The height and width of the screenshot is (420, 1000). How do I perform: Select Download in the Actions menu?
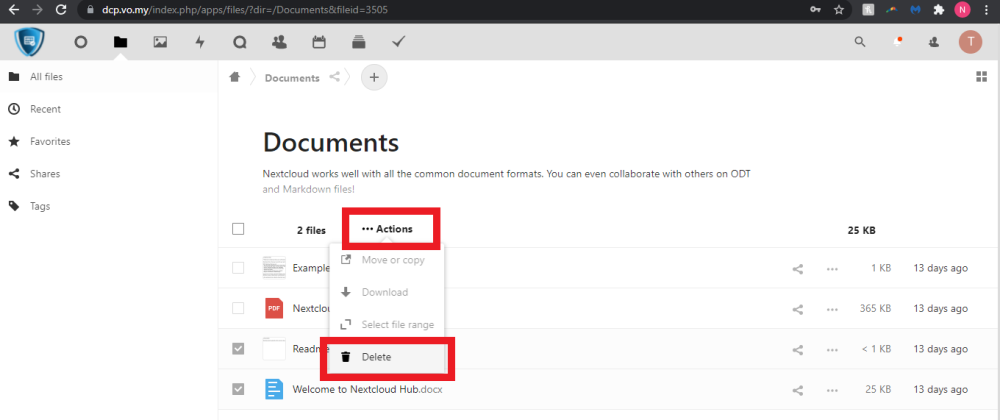click(384, 292)
